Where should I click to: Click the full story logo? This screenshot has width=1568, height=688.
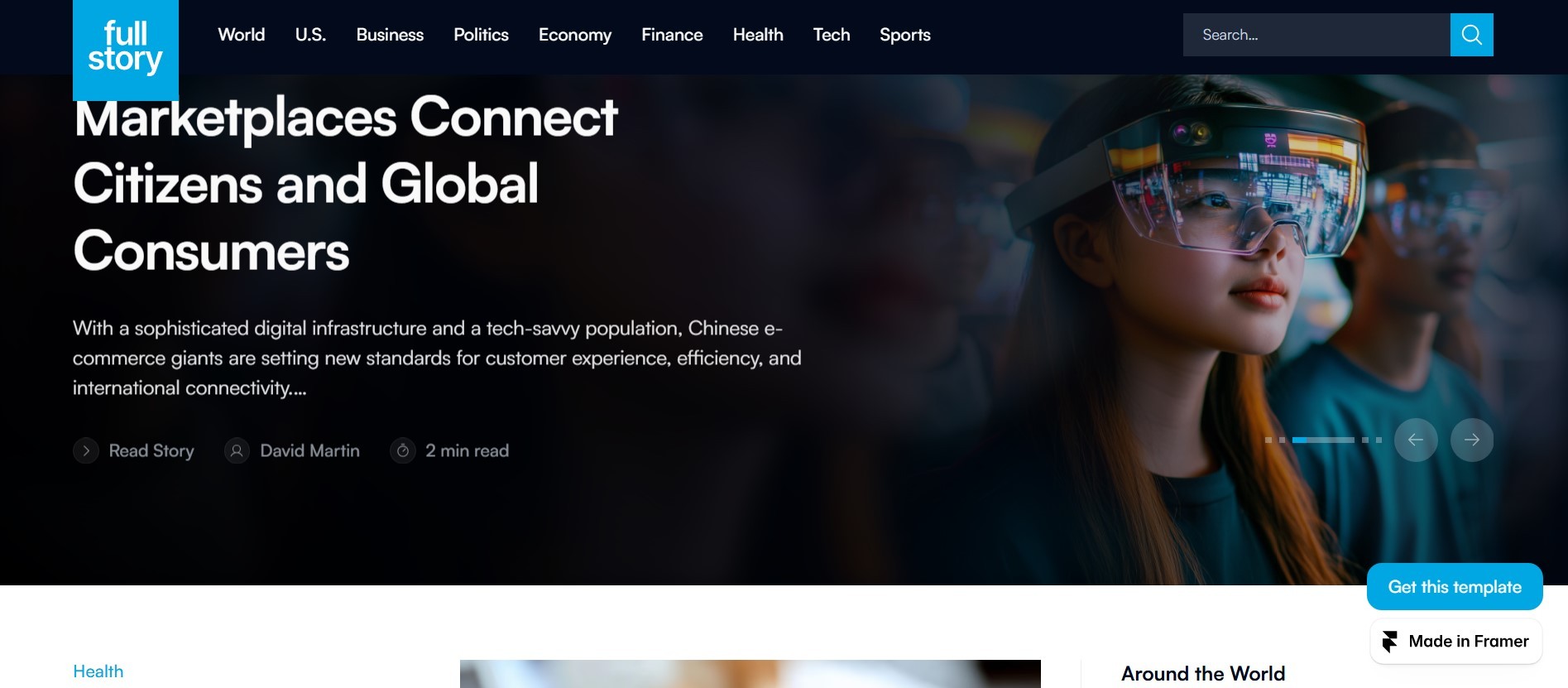pyautogui.click(x=126, y=49)
